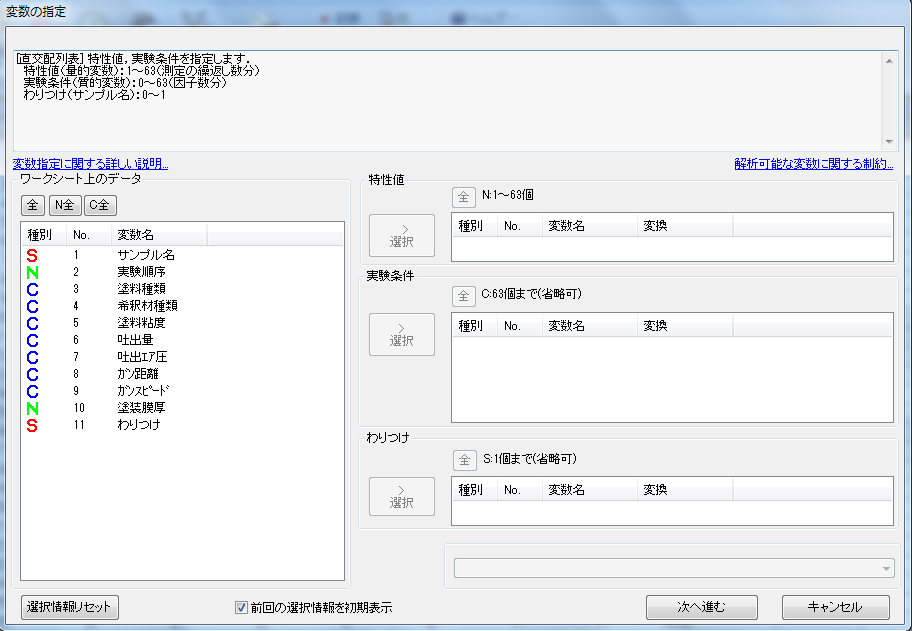
Task: Click the 全 button beside S:1個まで
Action: (464, 460)
